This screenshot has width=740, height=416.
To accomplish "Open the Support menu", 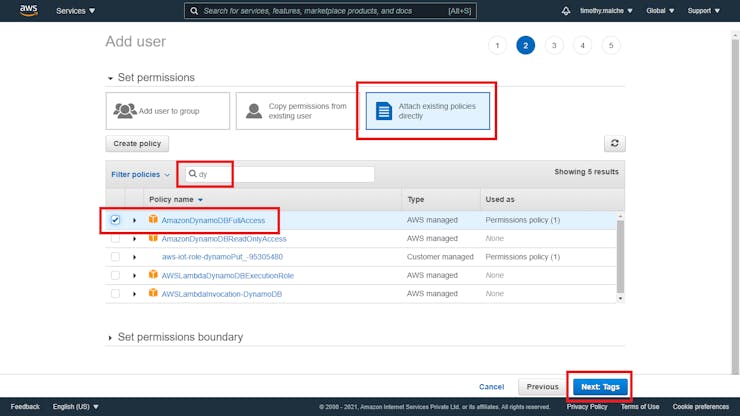I will point(703,11).
